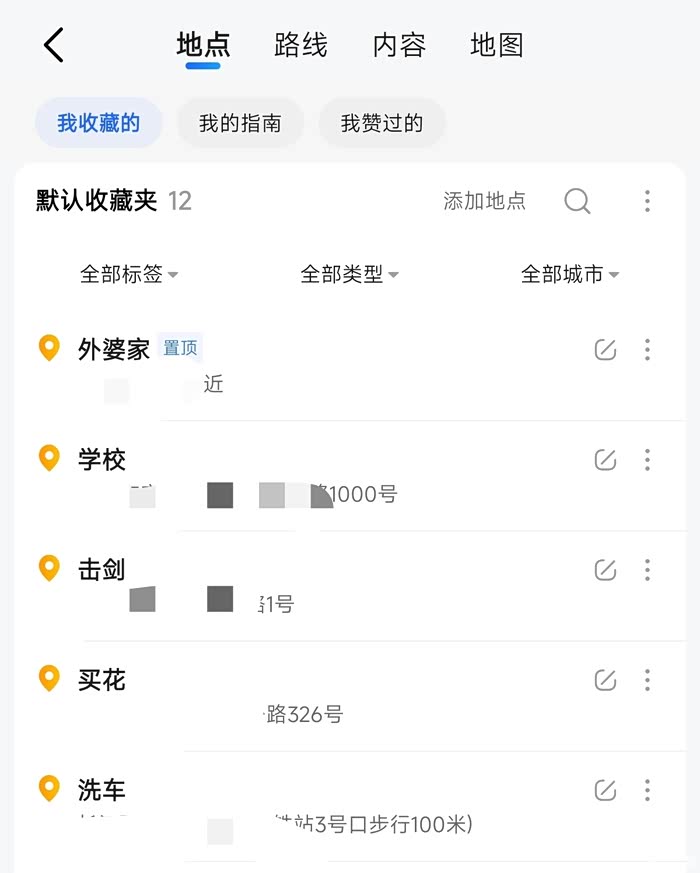Switch to the 地图 tab
700x873 pixels.
tap(497, 45)
